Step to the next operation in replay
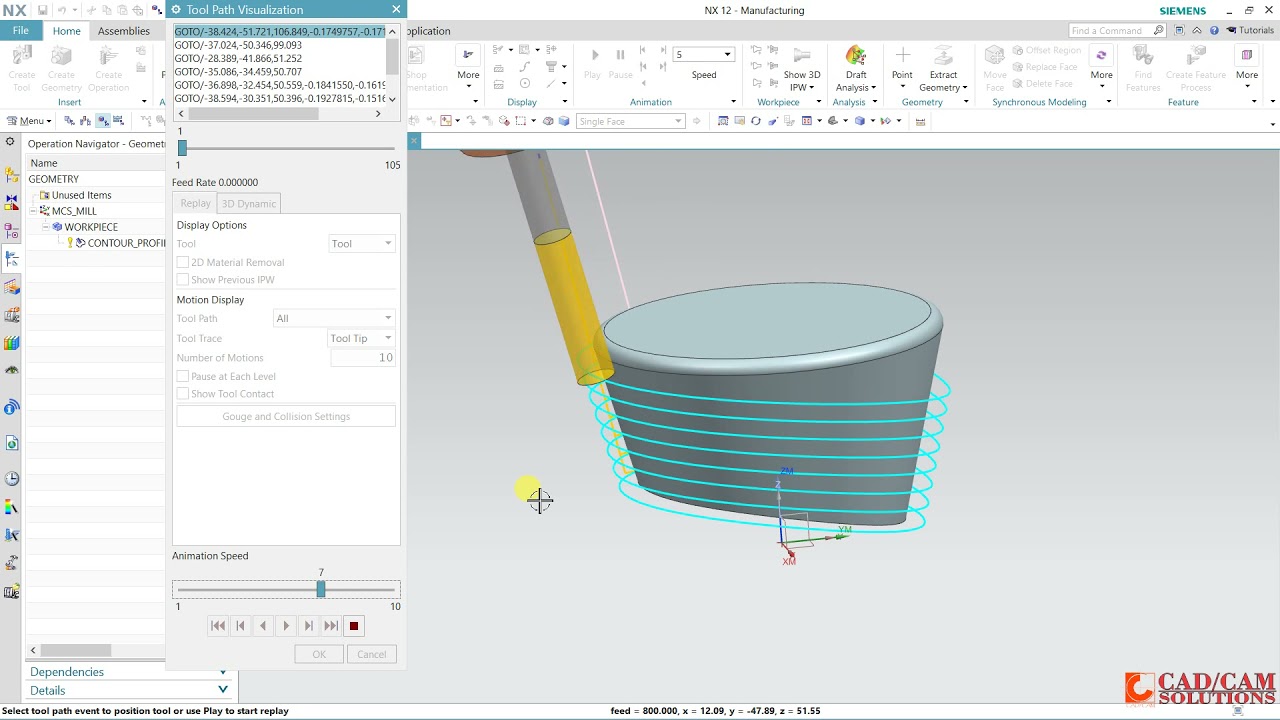Image resolution: width=1280 pixels, height=720 pixels. pyautogui.click(x=331, y=626)
